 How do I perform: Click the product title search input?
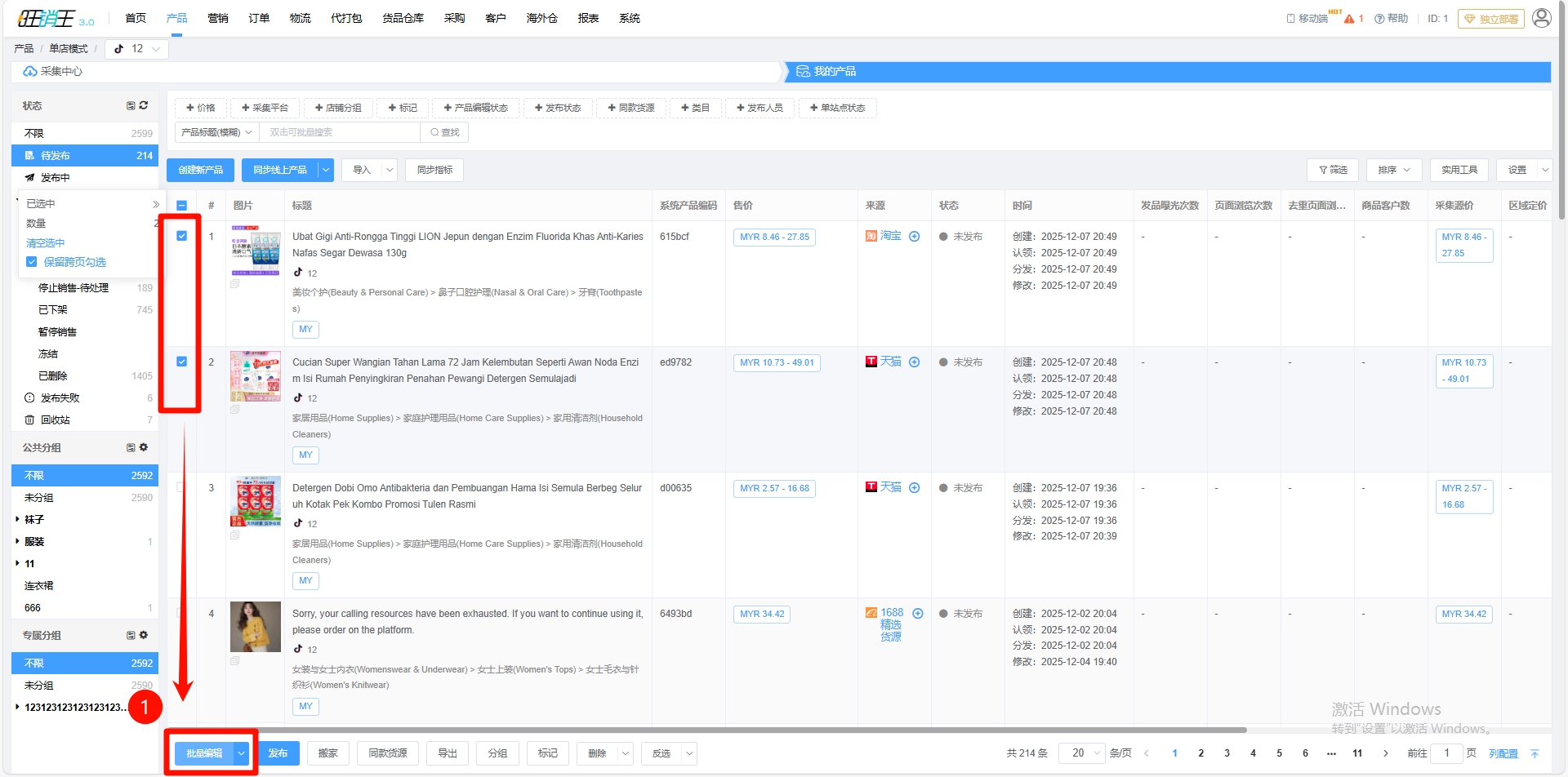pos(339,132)
